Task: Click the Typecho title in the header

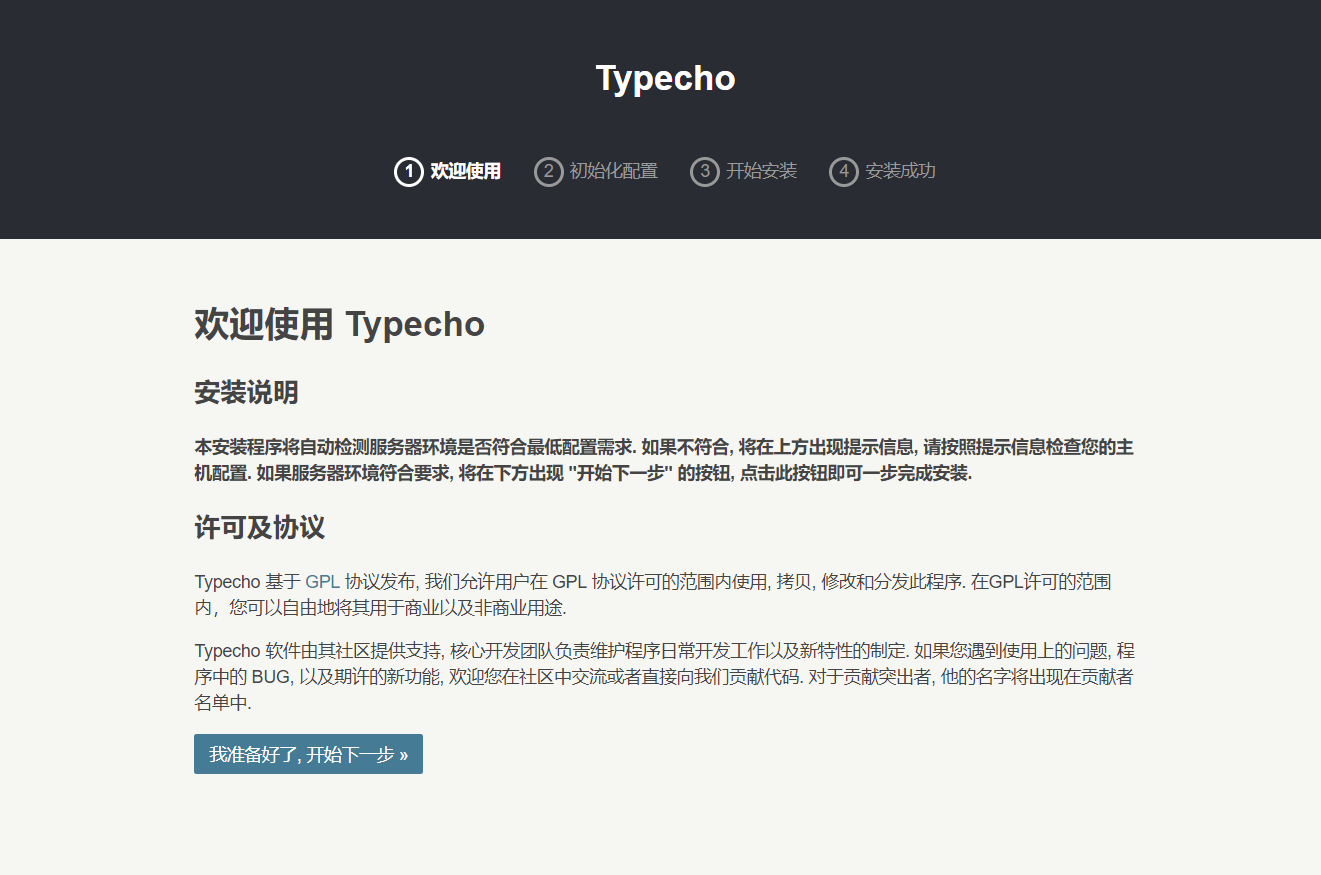Action: tap(666, 78)
